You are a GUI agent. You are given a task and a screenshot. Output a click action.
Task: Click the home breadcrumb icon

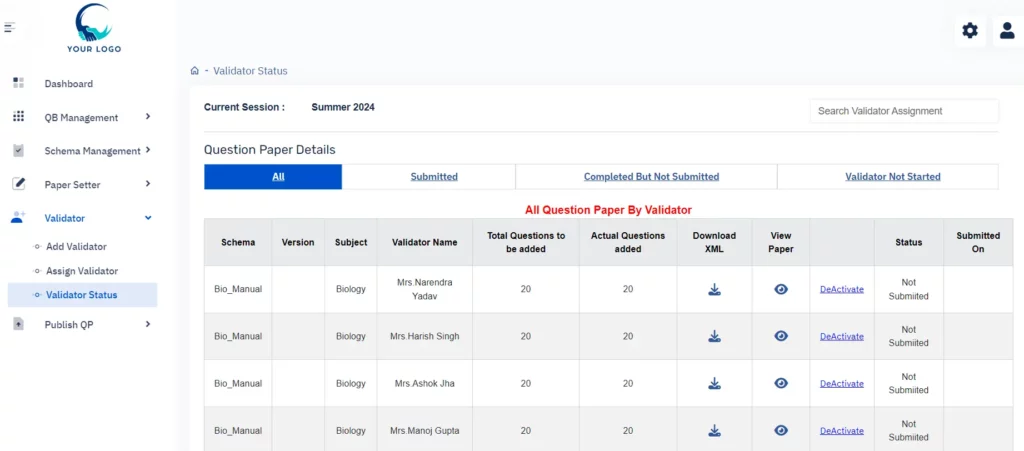(x=194, y=70)
